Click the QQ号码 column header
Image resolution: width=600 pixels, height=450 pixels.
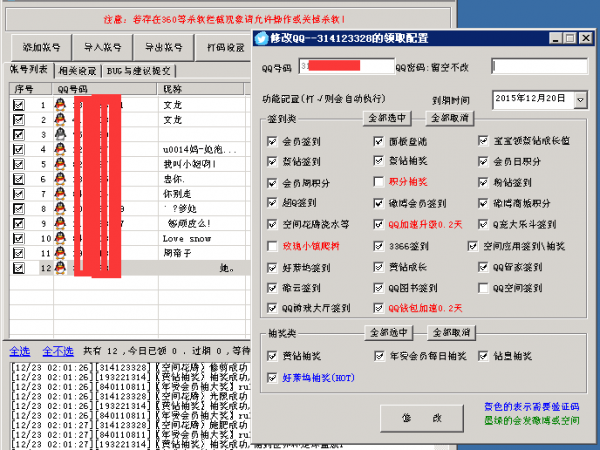click(104, 89)
